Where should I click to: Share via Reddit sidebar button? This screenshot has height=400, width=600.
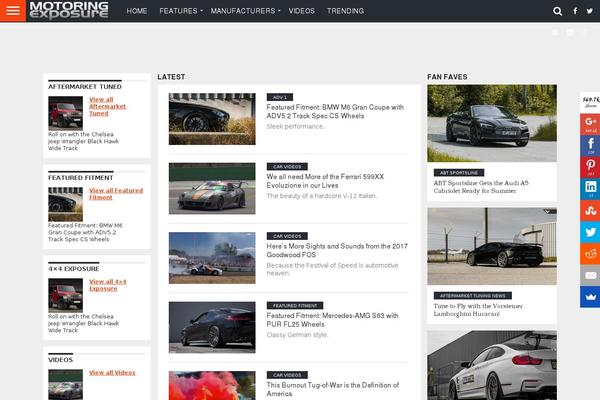(590, 253)
